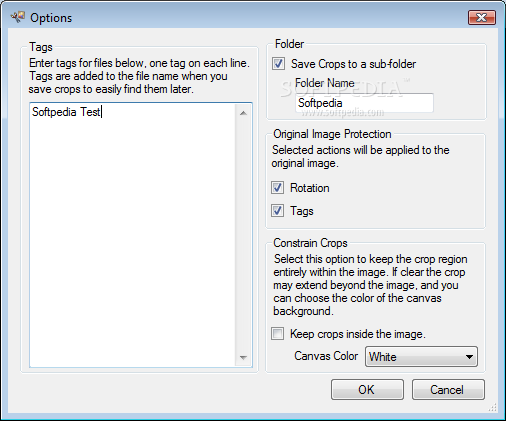Click the Cancel button

[x=448, y=389]
